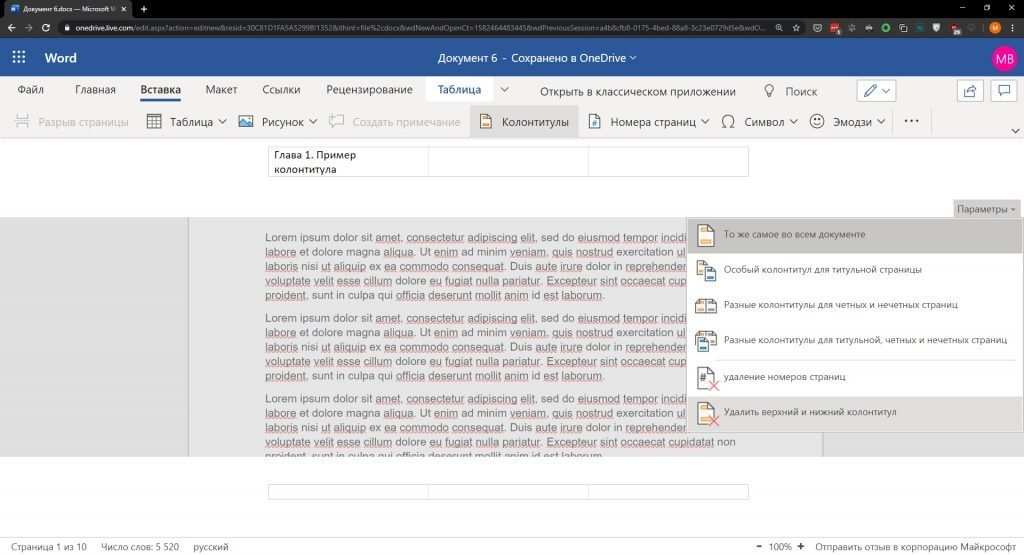Expand the Номера страниц dropdown arrow
The height and width of the screenshot is (555, 1024).
click(705, 121)
